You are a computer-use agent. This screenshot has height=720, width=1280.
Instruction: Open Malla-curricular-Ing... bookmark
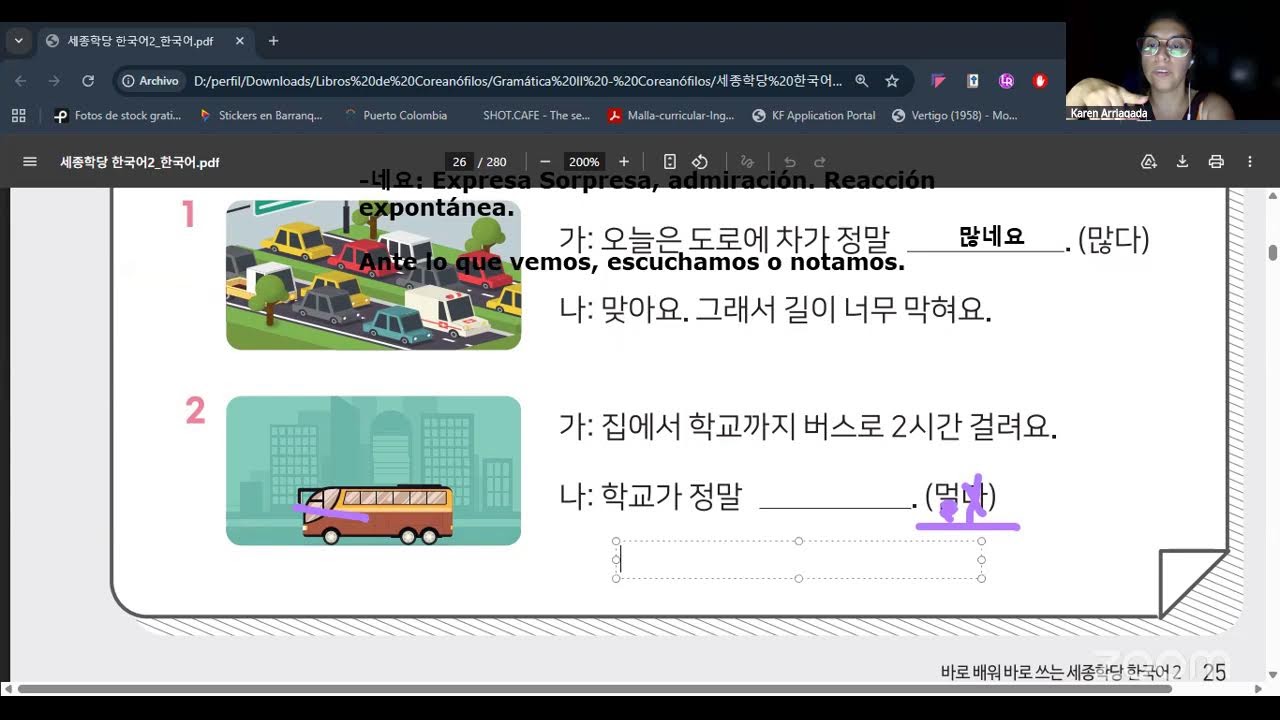coord(671,115)
